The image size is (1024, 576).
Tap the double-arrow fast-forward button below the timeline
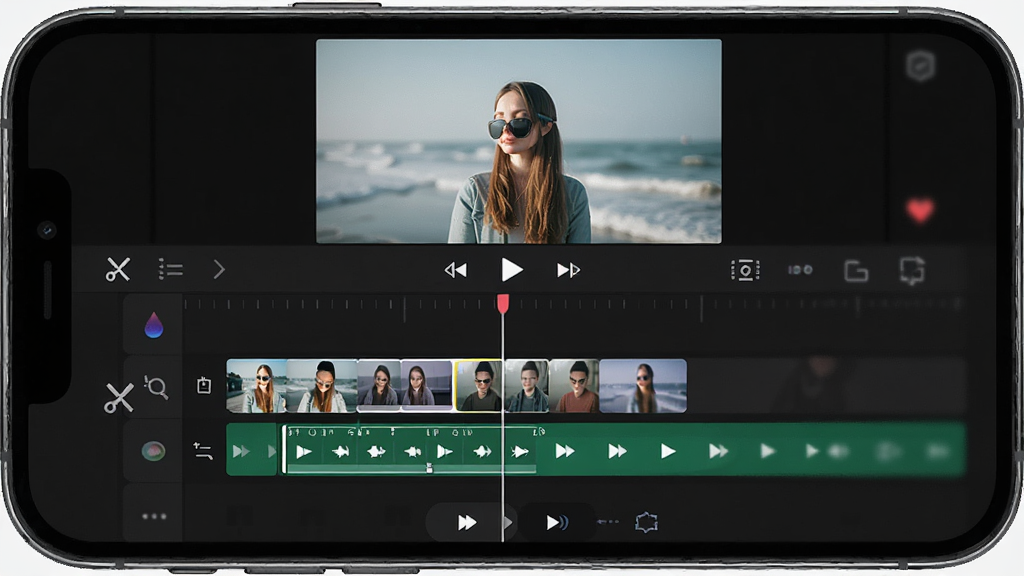pos(466,522)
